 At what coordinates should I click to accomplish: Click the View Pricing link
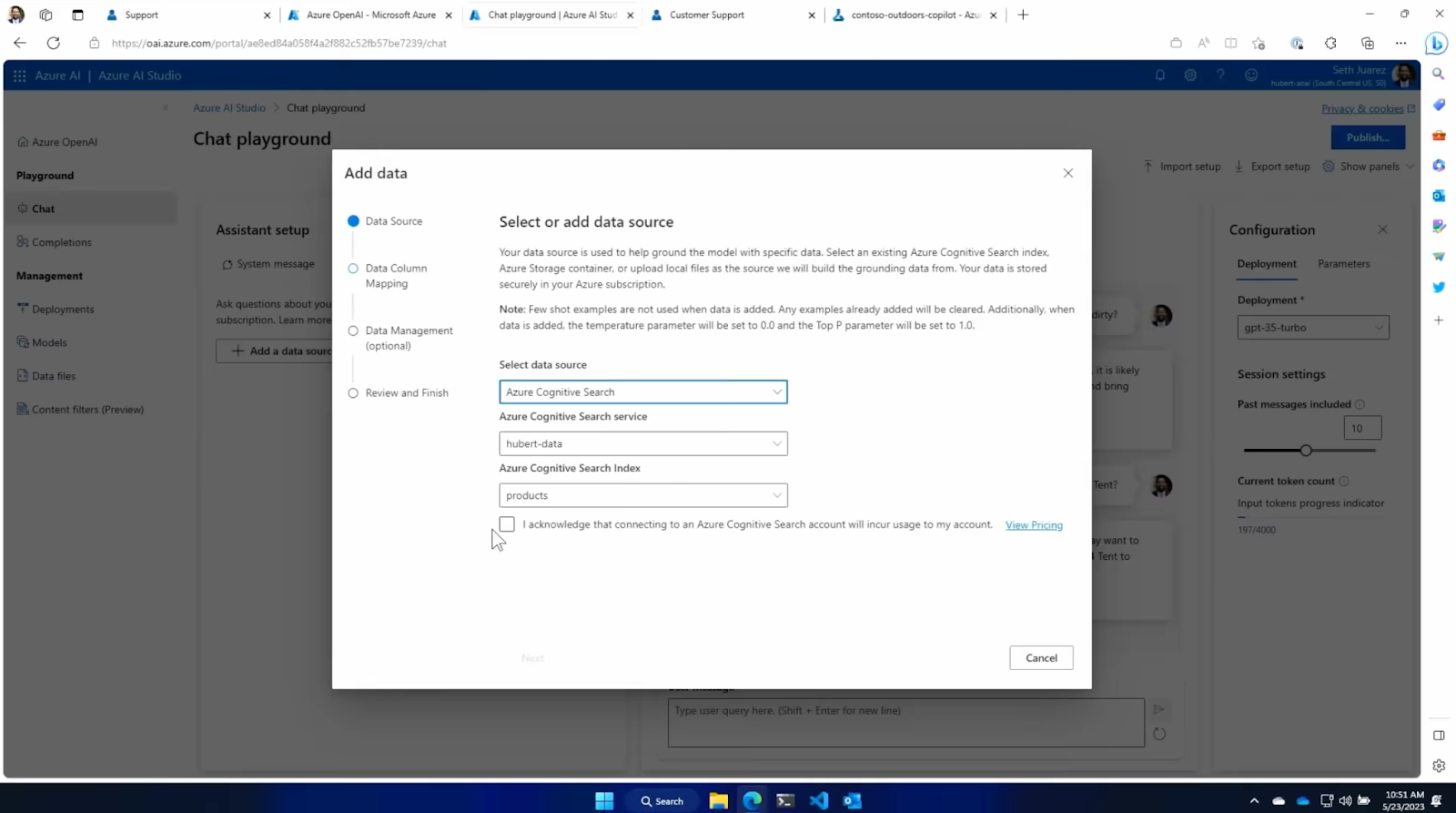tap(1034, 525)
